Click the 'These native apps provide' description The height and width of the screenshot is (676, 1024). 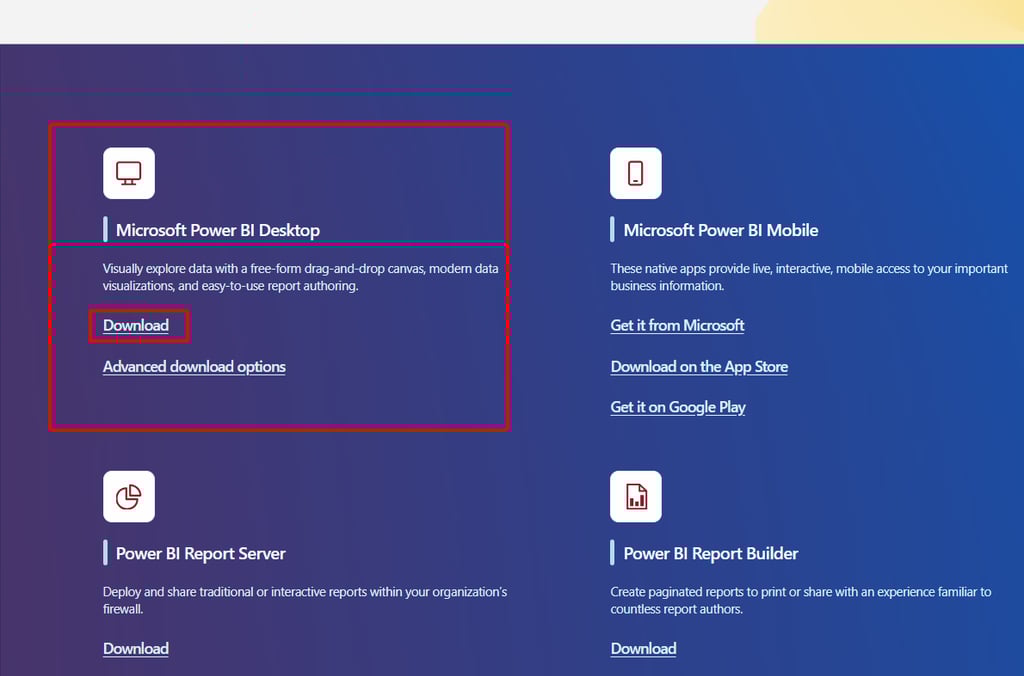(809, 277)
